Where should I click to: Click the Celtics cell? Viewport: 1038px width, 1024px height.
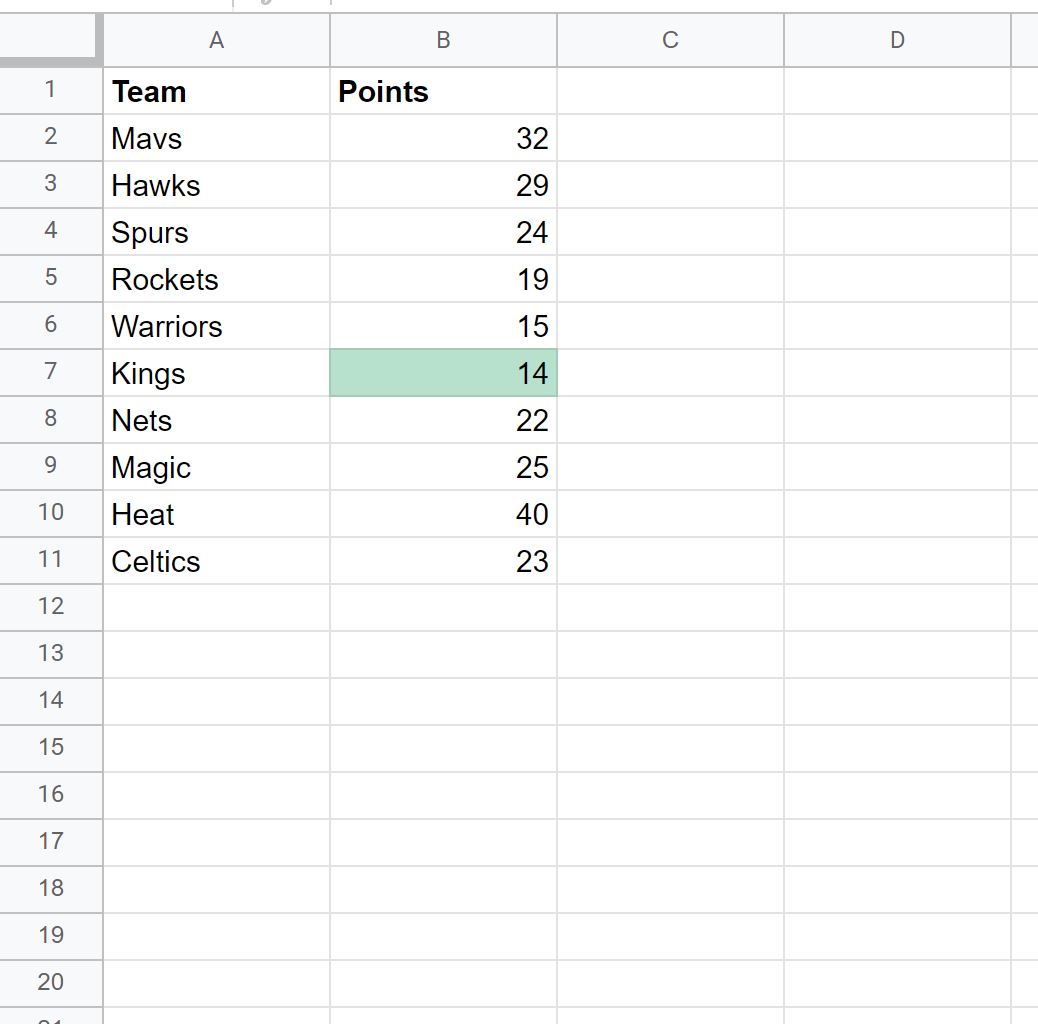click(x=216, y=561)
